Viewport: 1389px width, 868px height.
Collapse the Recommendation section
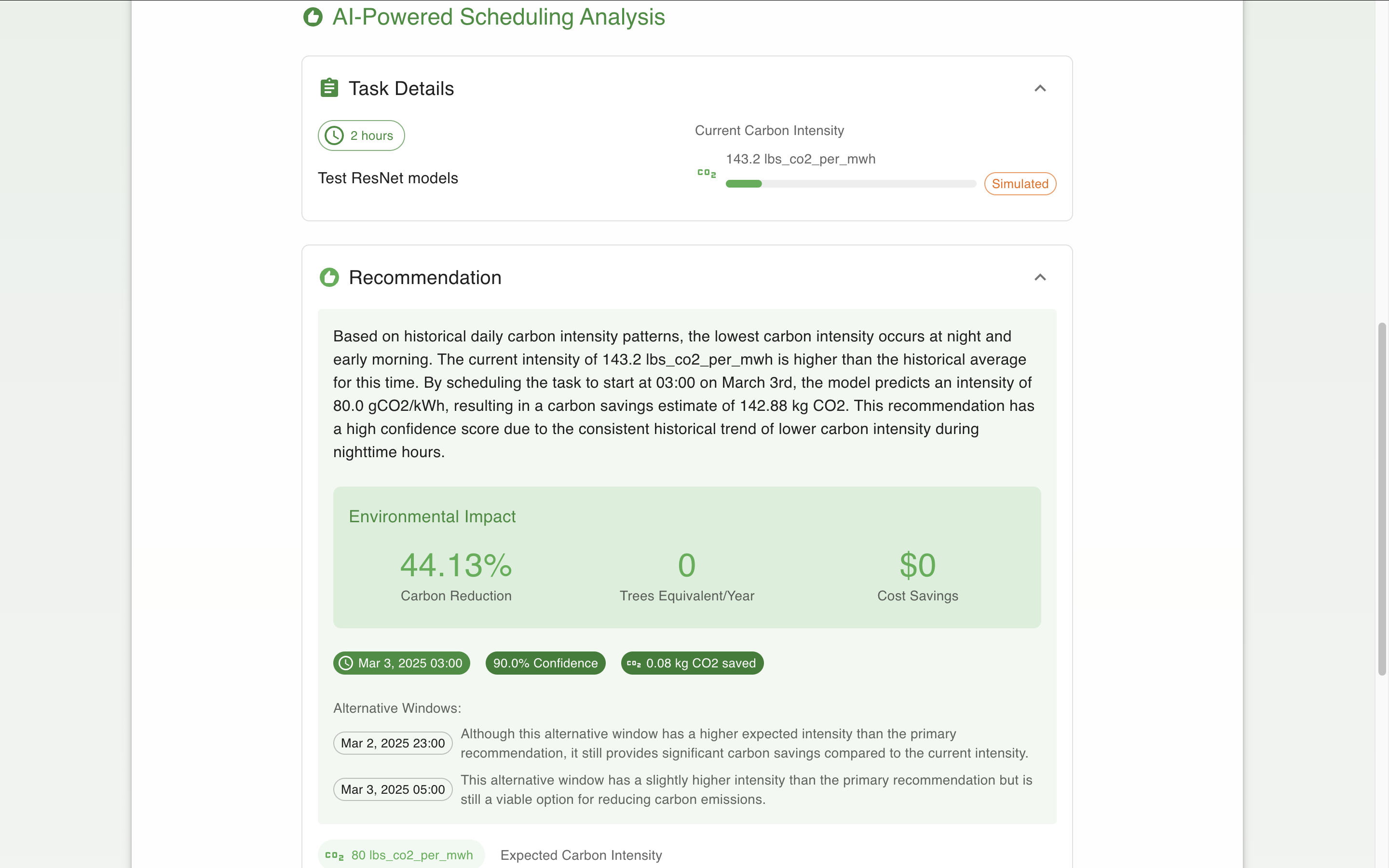point(1039,277)
